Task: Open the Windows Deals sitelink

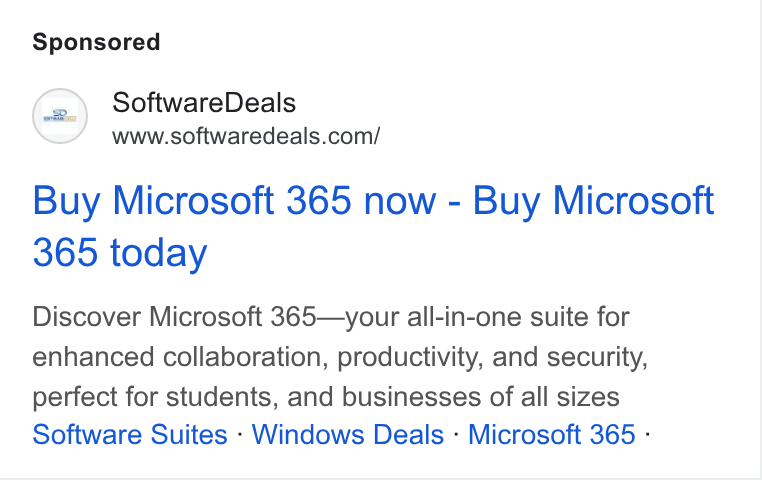Action: click(347, 434)
